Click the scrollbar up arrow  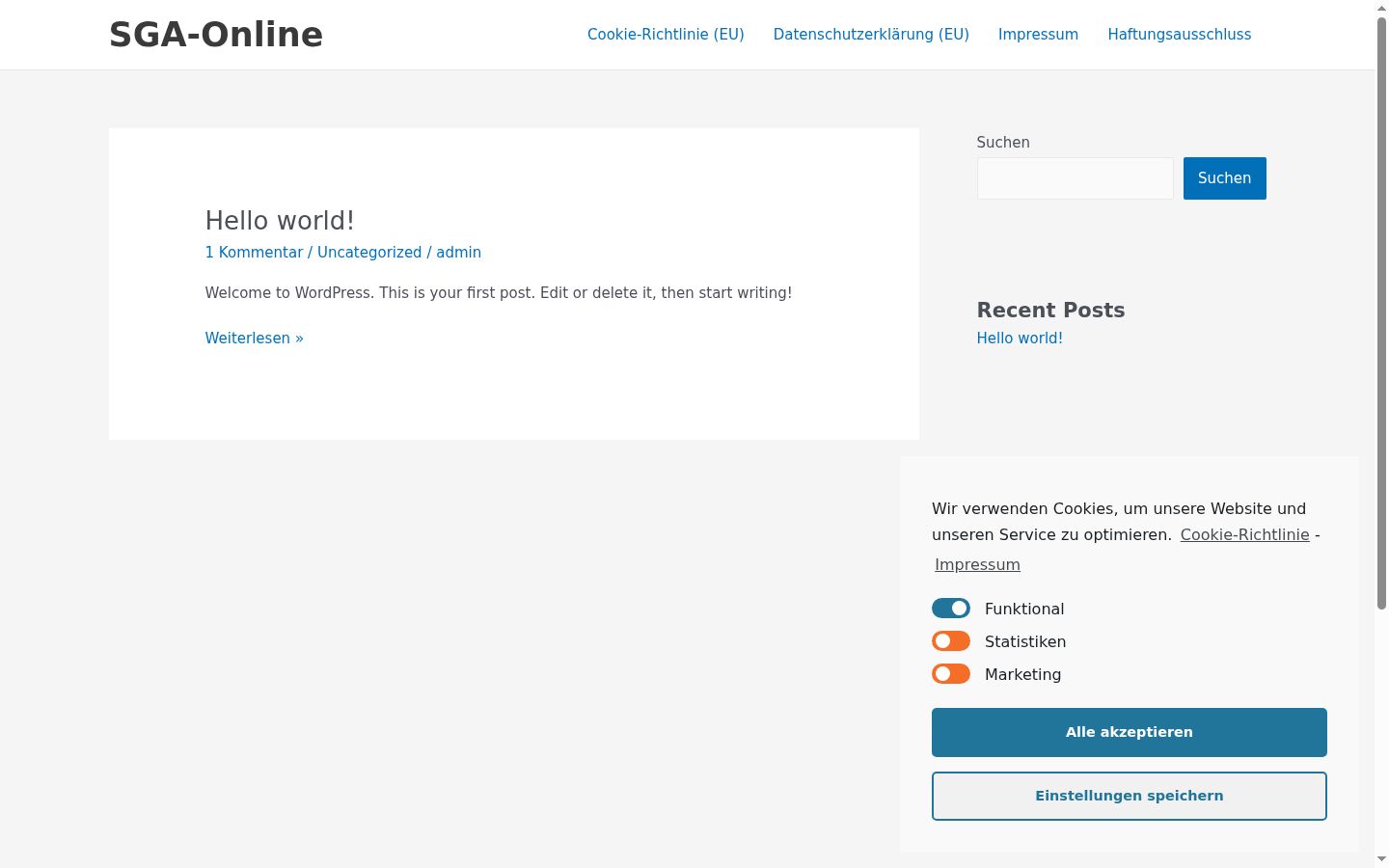point(1381,7)
